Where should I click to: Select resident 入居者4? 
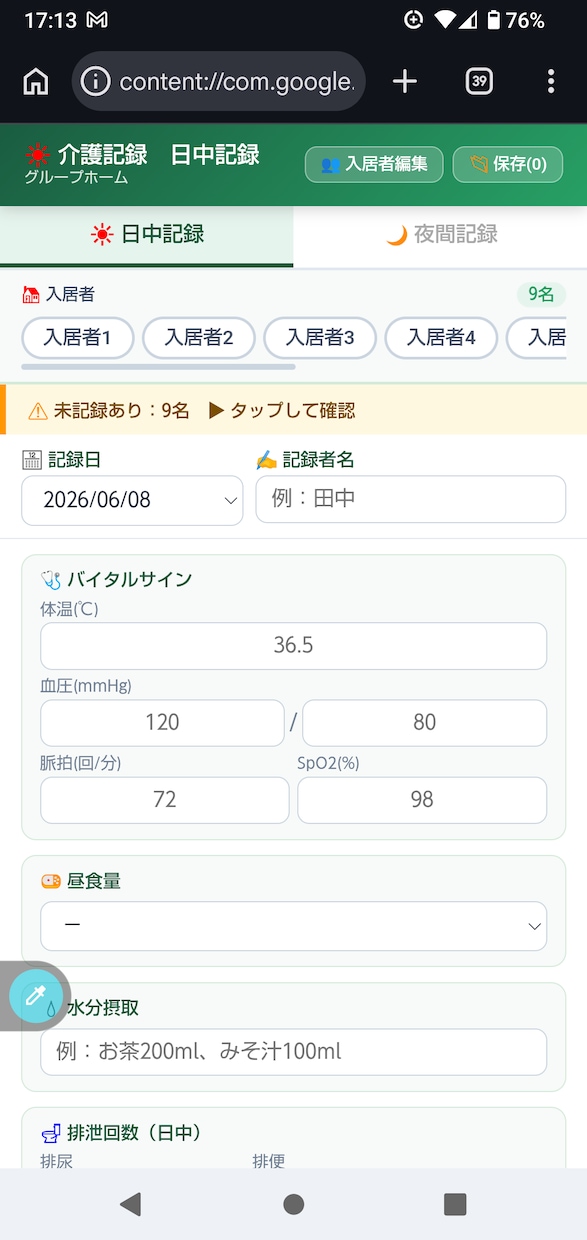click(x=441, y=338)
